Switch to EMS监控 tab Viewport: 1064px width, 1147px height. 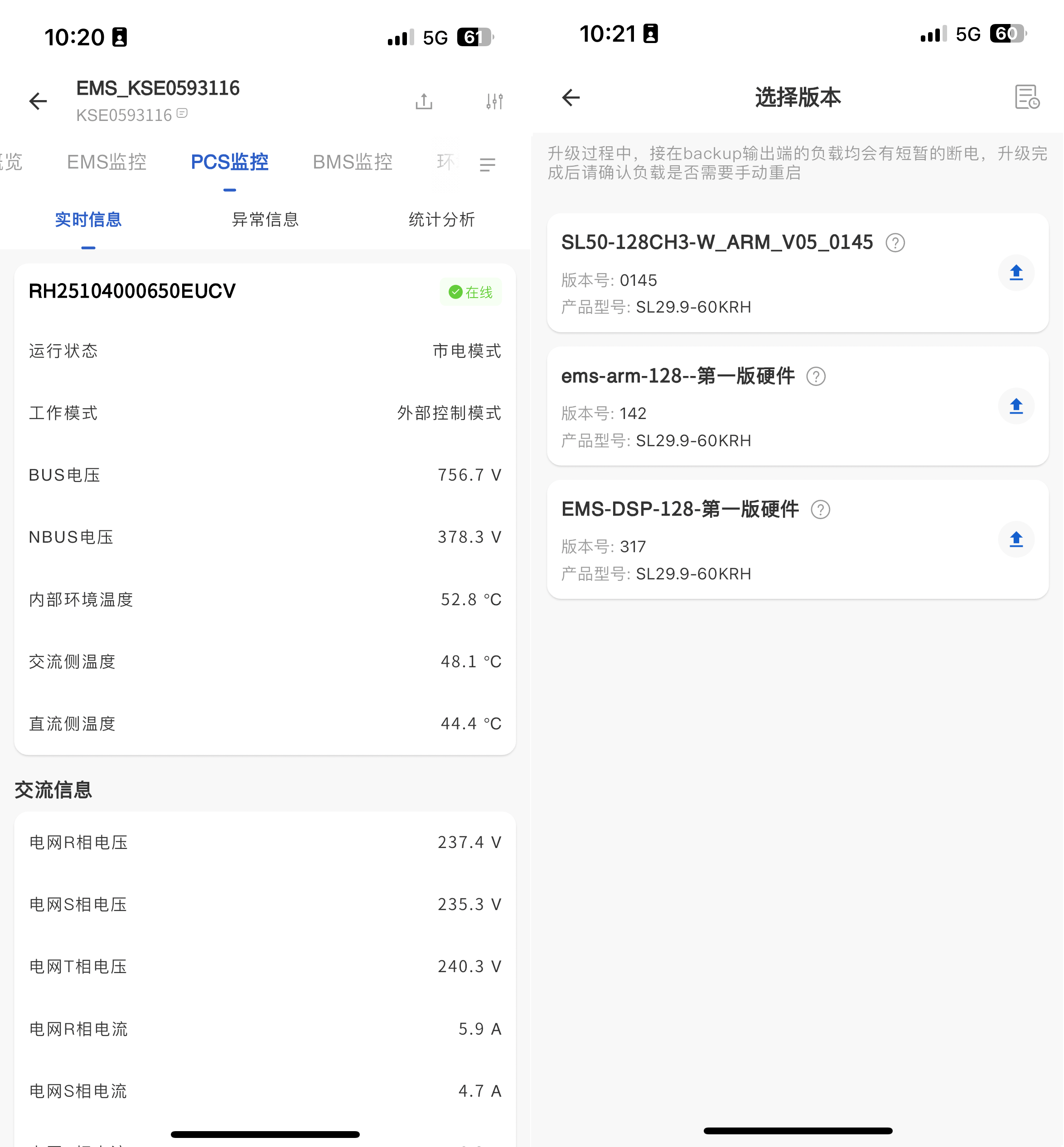coord(106,162)
